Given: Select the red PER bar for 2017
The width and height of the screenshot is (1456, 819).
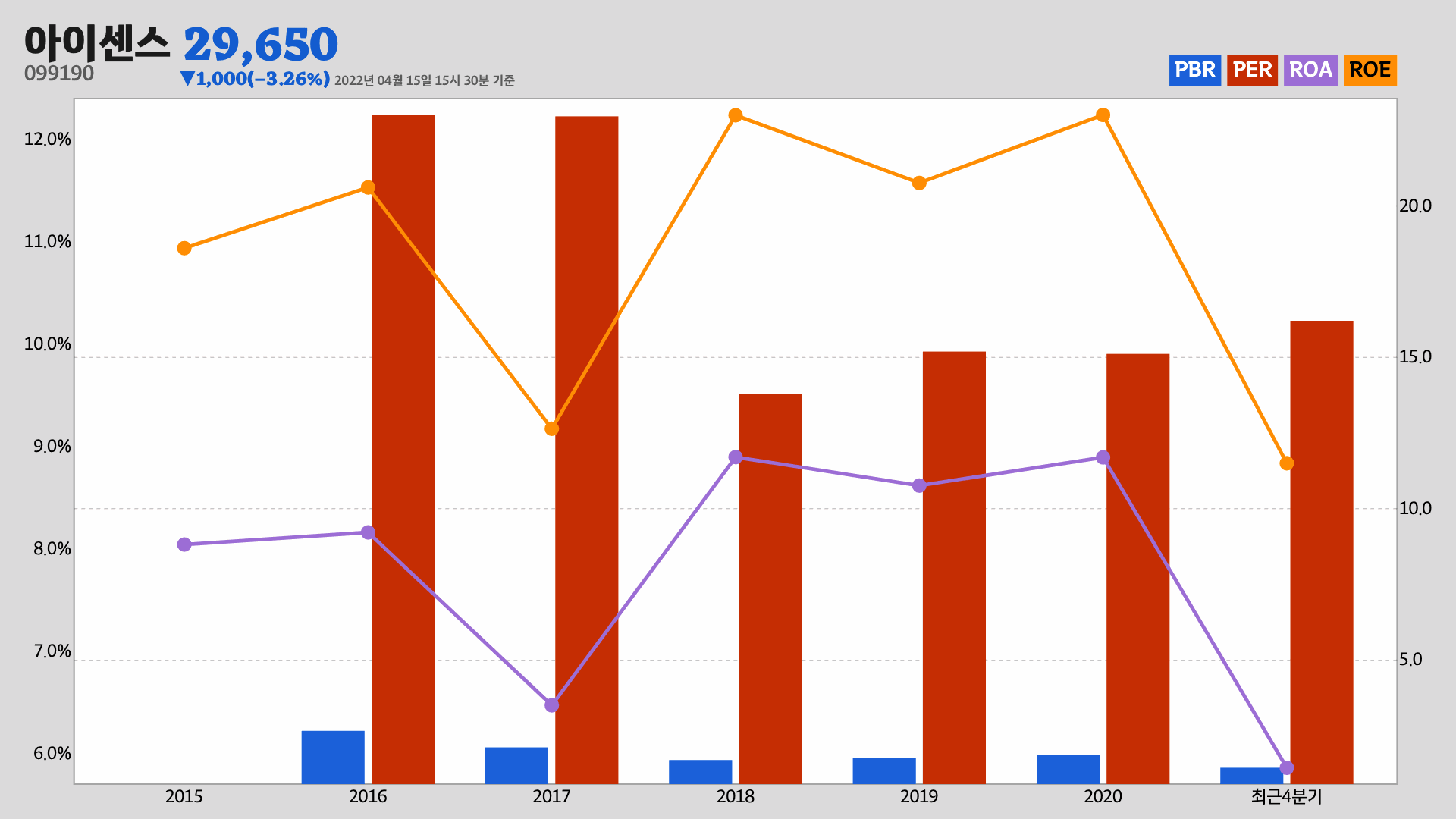Looking at the screenshot, I should (586, 450).
